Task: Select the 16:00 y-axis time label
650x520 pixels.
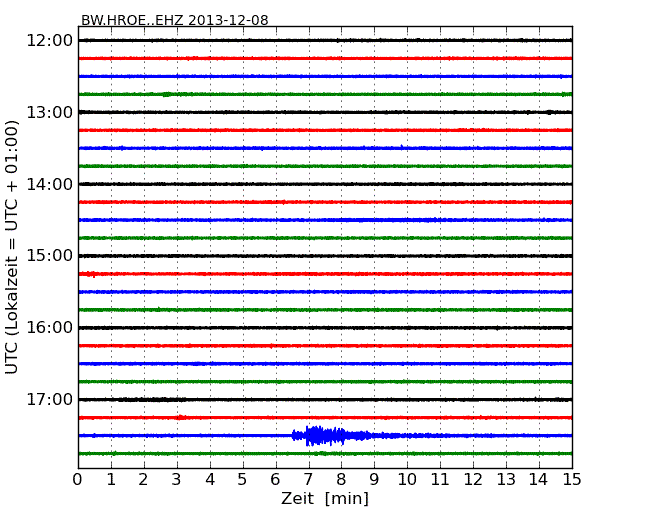Action: (50, 328)
